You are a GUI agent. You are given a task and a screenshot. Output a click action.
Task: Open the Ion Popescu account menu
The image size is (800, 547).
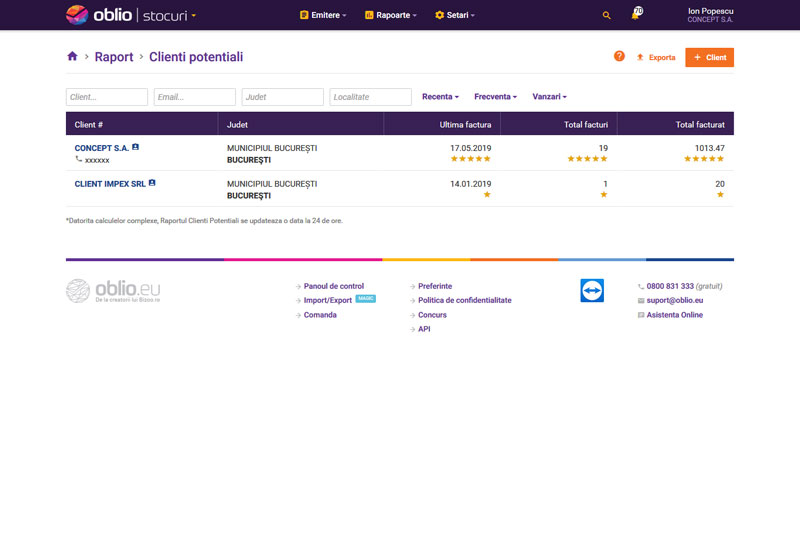(710, 15)
